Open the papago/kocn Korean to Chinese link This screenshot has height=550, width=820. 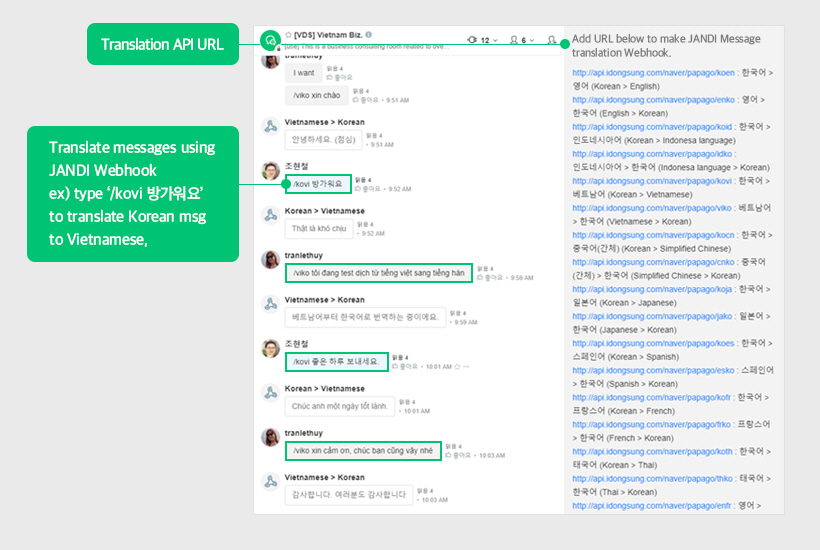(x=653, y=235)
